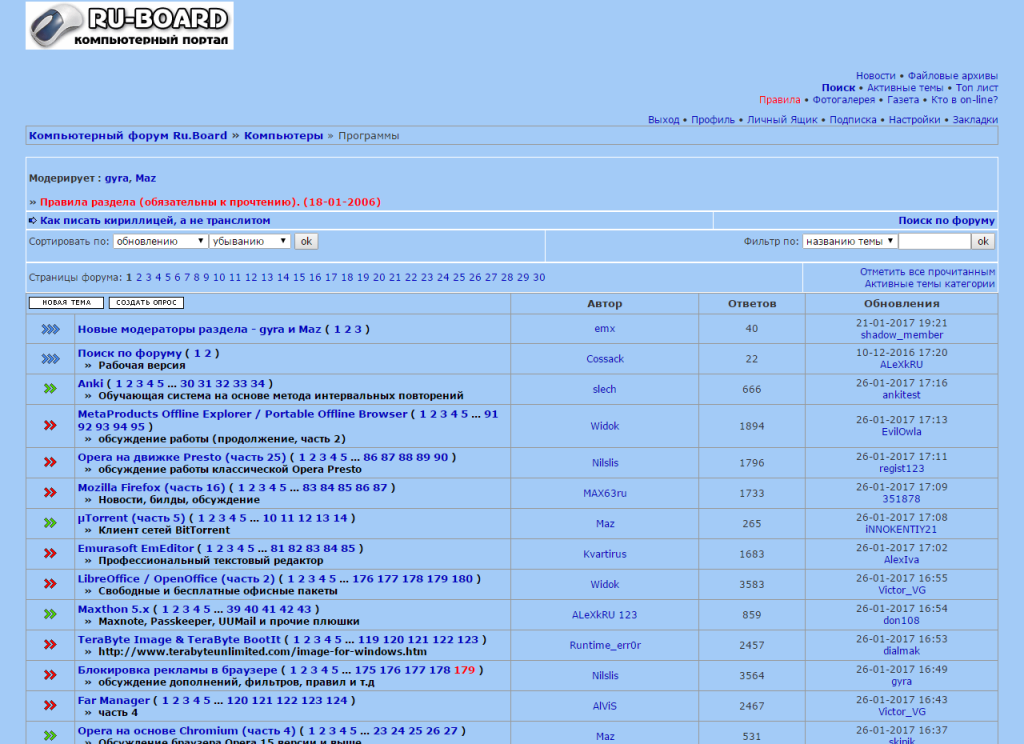The image size is (1024, 744).
Task: Open Maxthon 5.x topic title
Action: point(114,609)
